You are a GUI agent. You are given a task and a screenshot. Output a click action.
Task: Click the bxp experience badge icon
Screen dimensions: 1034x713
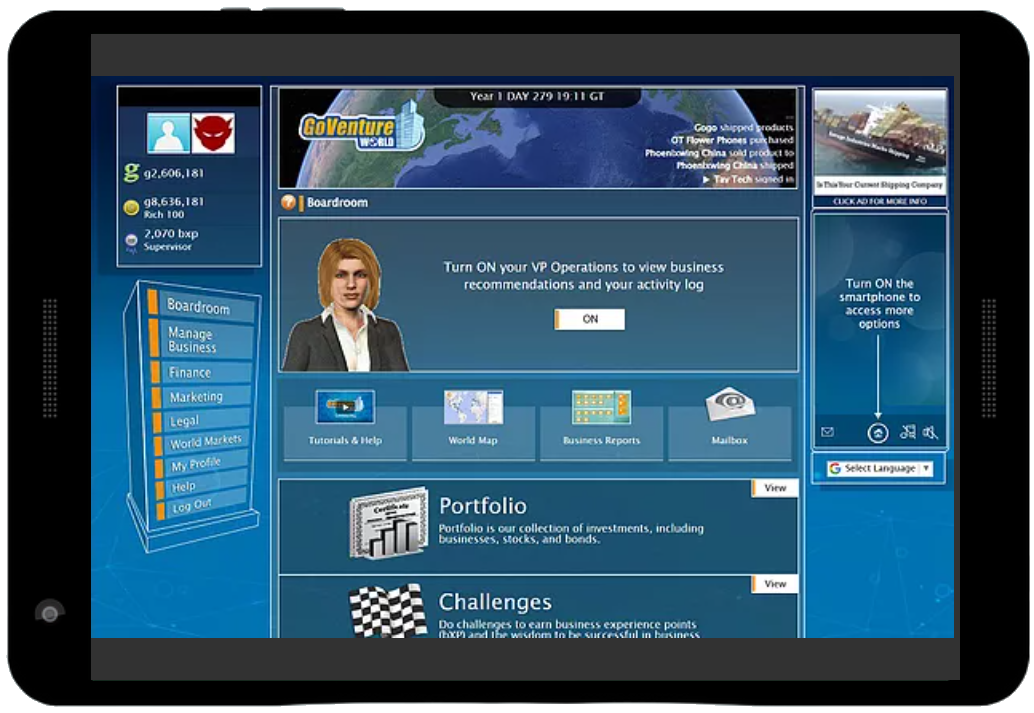pyautogui.click(x=131, y=241)
